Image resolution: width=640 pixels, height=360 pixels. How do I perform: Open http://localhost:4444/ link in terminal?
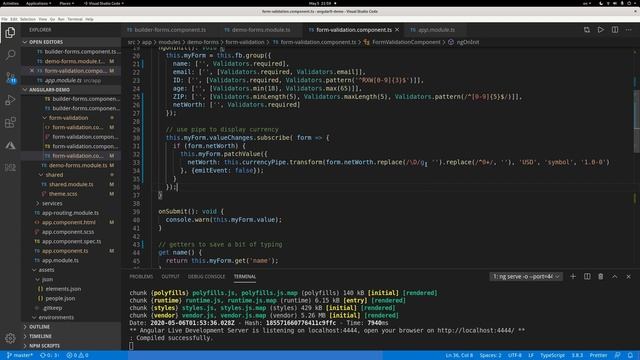pyautogui.click(x=476, y=330)
